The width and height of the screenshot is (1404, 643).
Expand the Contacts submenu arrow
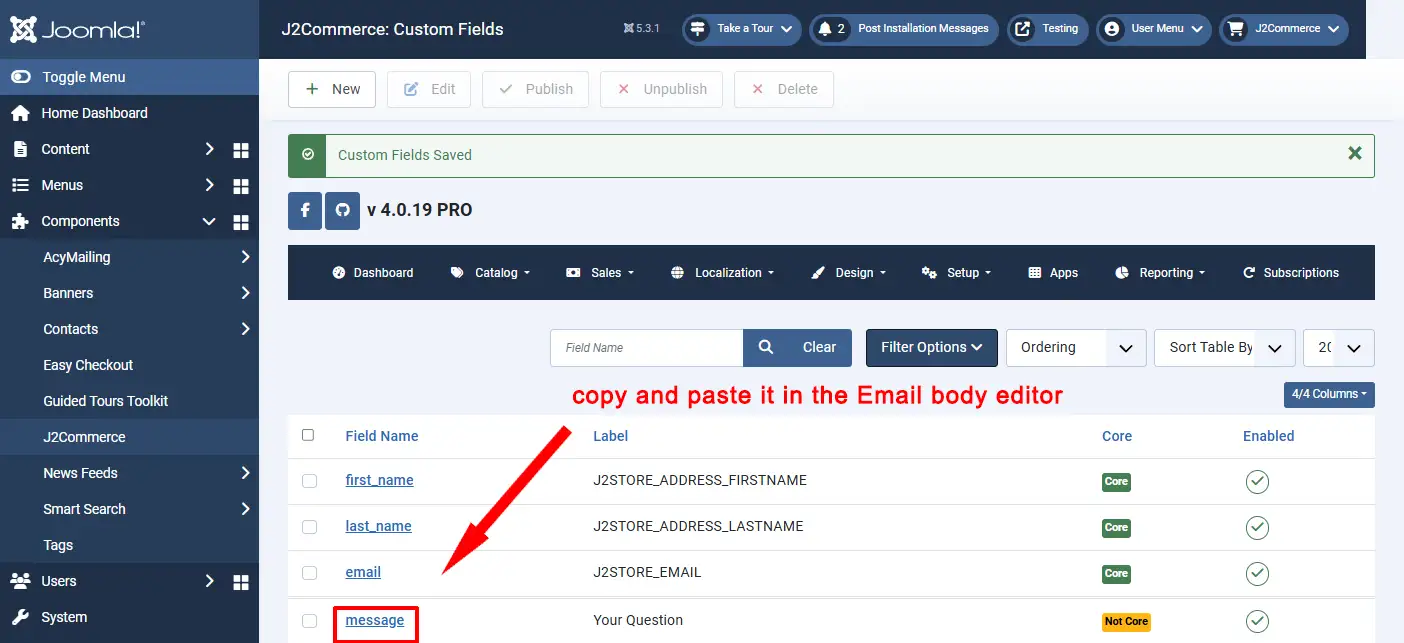tap(245, 329)
